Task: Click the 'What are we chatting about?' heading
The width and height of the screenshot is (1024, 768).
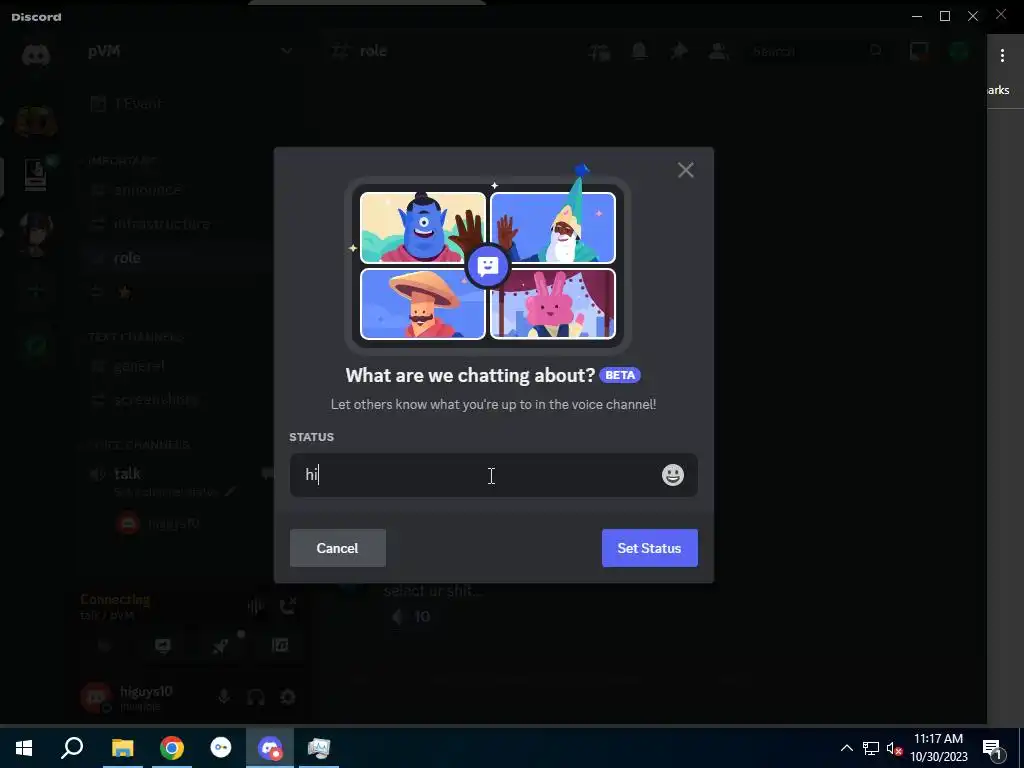Action: [470, 376]
